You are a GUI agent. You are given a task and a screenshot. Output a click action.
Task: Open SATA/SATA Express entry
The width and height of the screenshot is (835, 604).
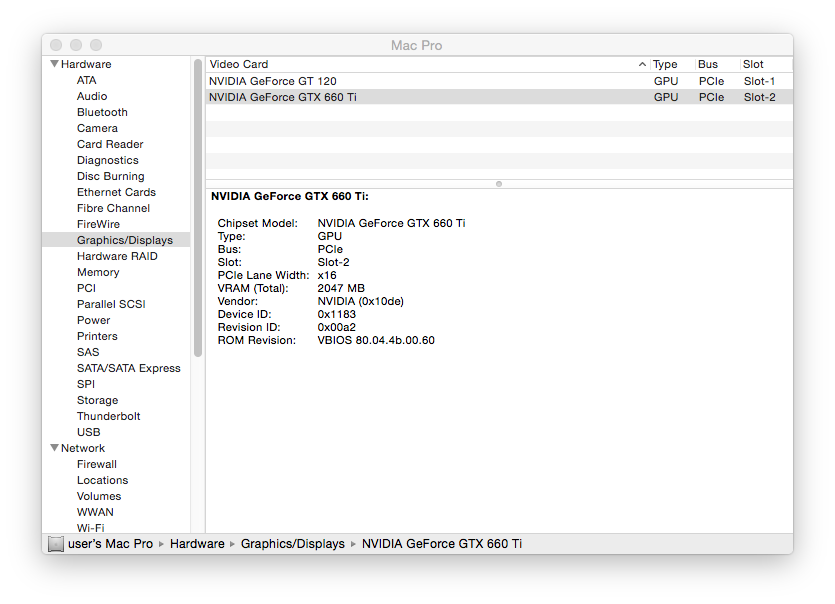(x=128, y=368)
